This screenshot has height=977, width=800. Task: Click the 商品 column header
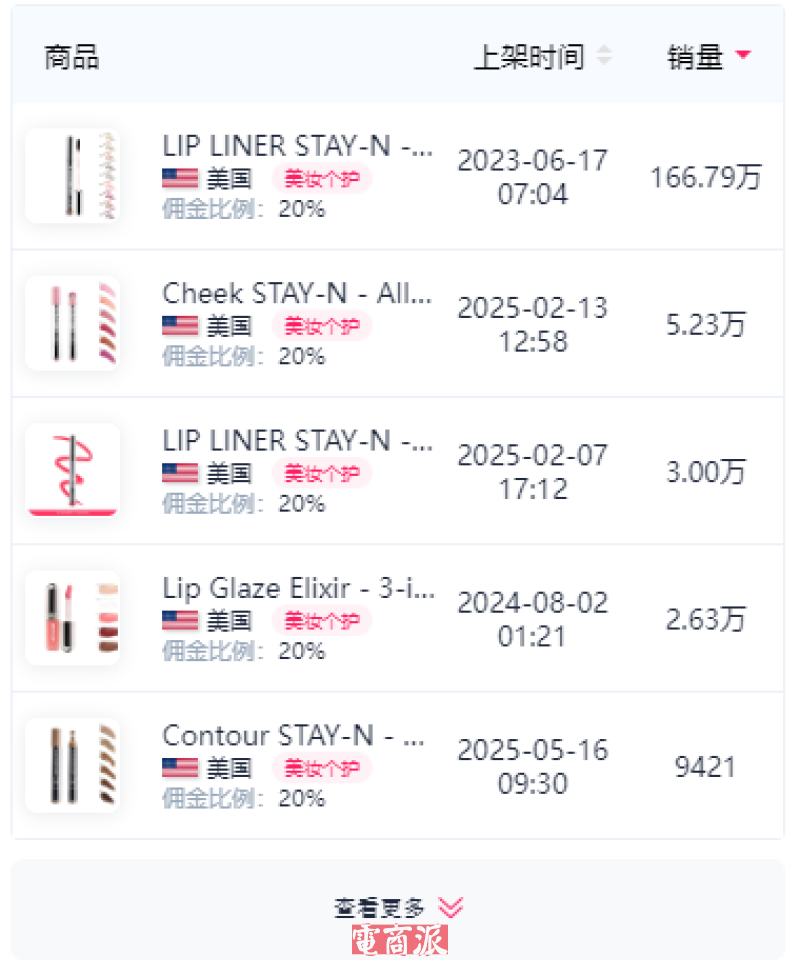pos(71,57)
